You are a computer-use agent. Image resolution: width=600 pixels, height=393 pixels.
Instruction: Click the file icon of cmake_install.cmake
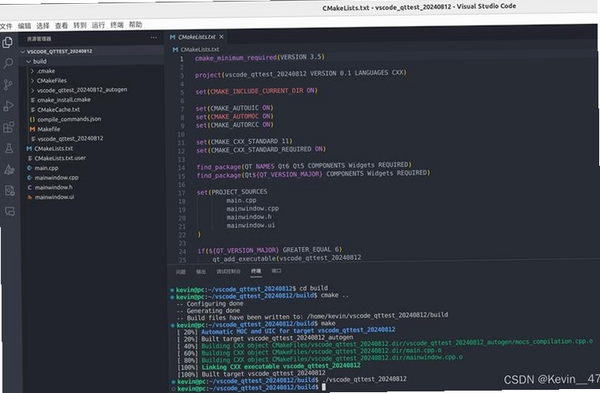tap(33, 100)
